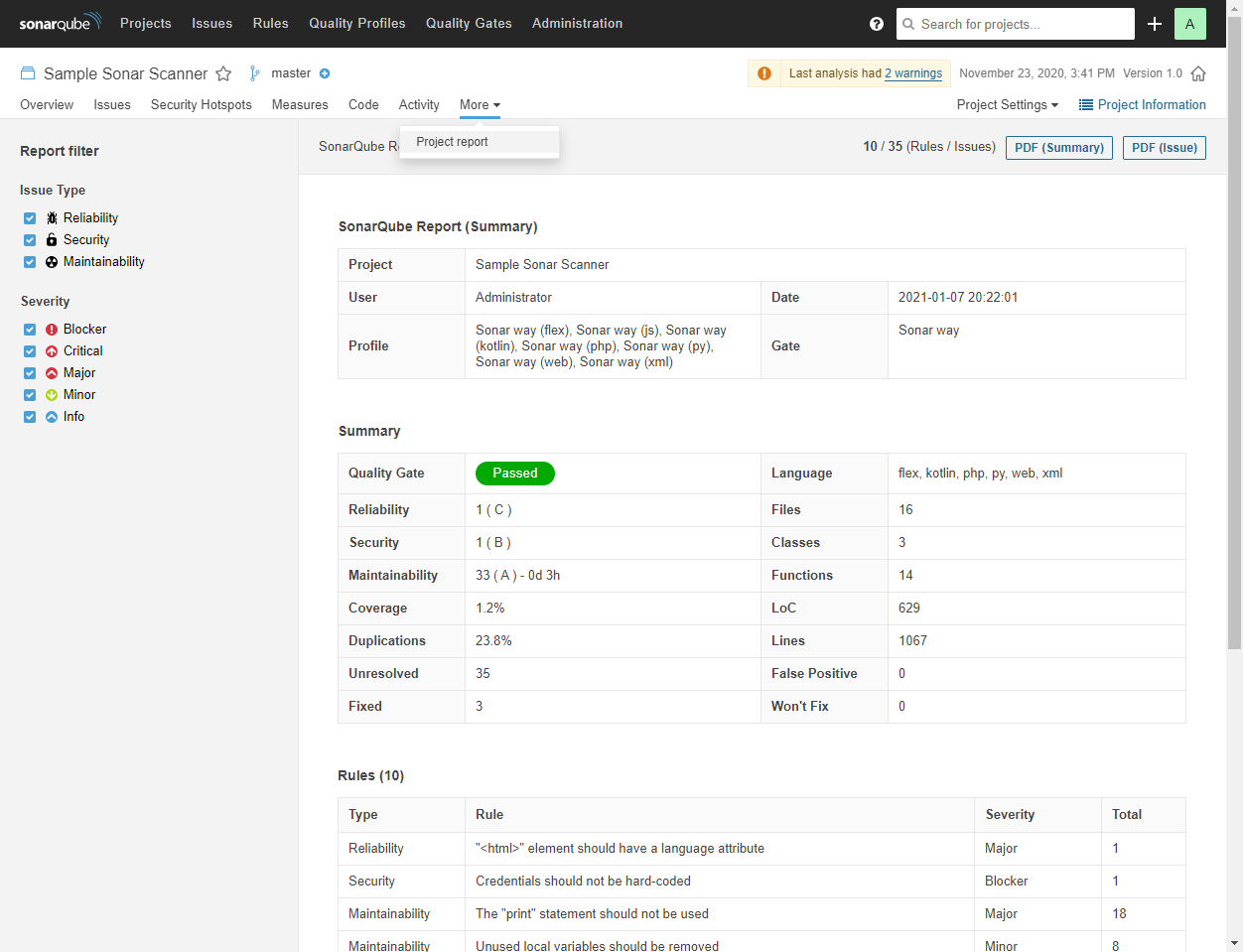Click the Reliability bug icon
Viewport: 1243px width, 952px height.
coord(52,218)
